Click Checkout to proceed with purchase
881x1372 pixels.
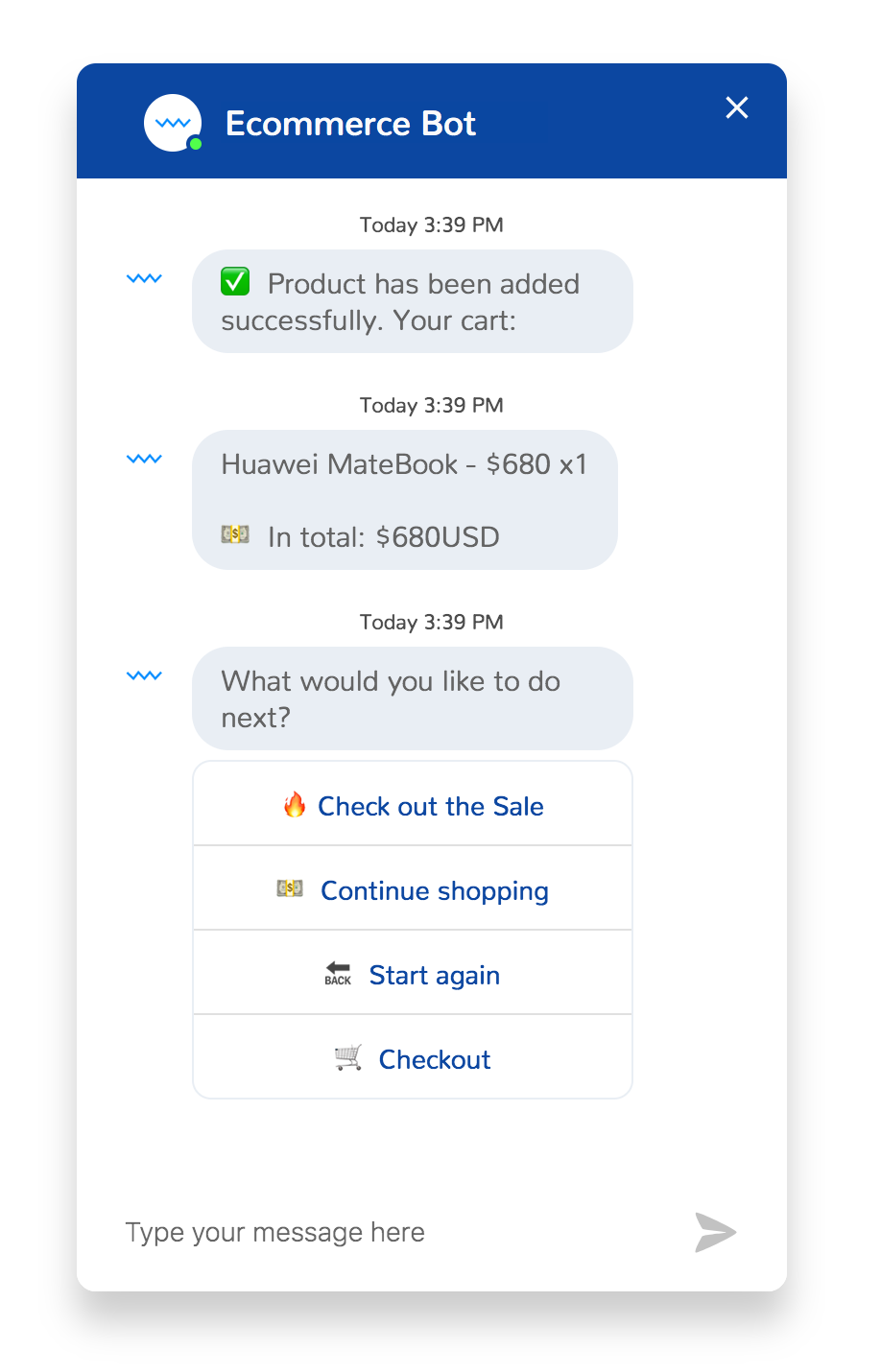point(413,1057)
